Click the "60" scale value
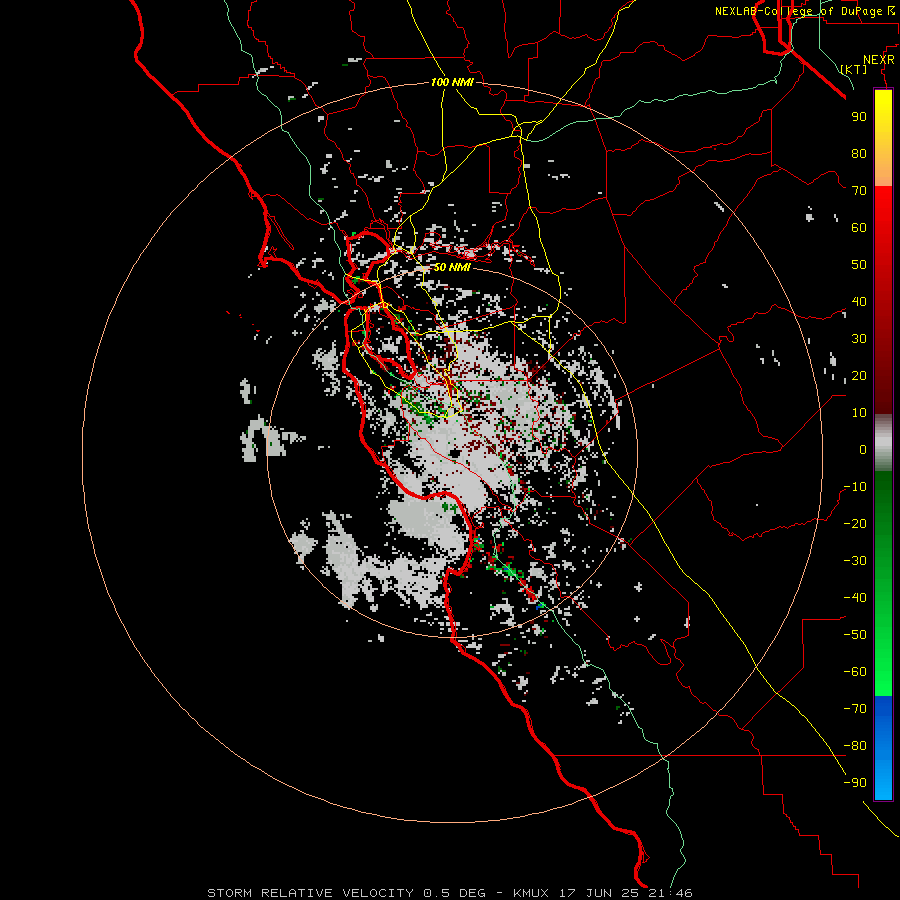This screenshot has width=900, height=900. 859,227
